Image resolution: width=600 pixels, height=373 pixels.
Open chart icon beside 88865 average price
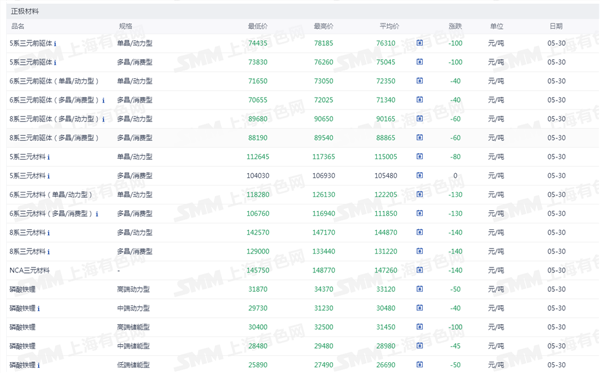click(420, 137)
